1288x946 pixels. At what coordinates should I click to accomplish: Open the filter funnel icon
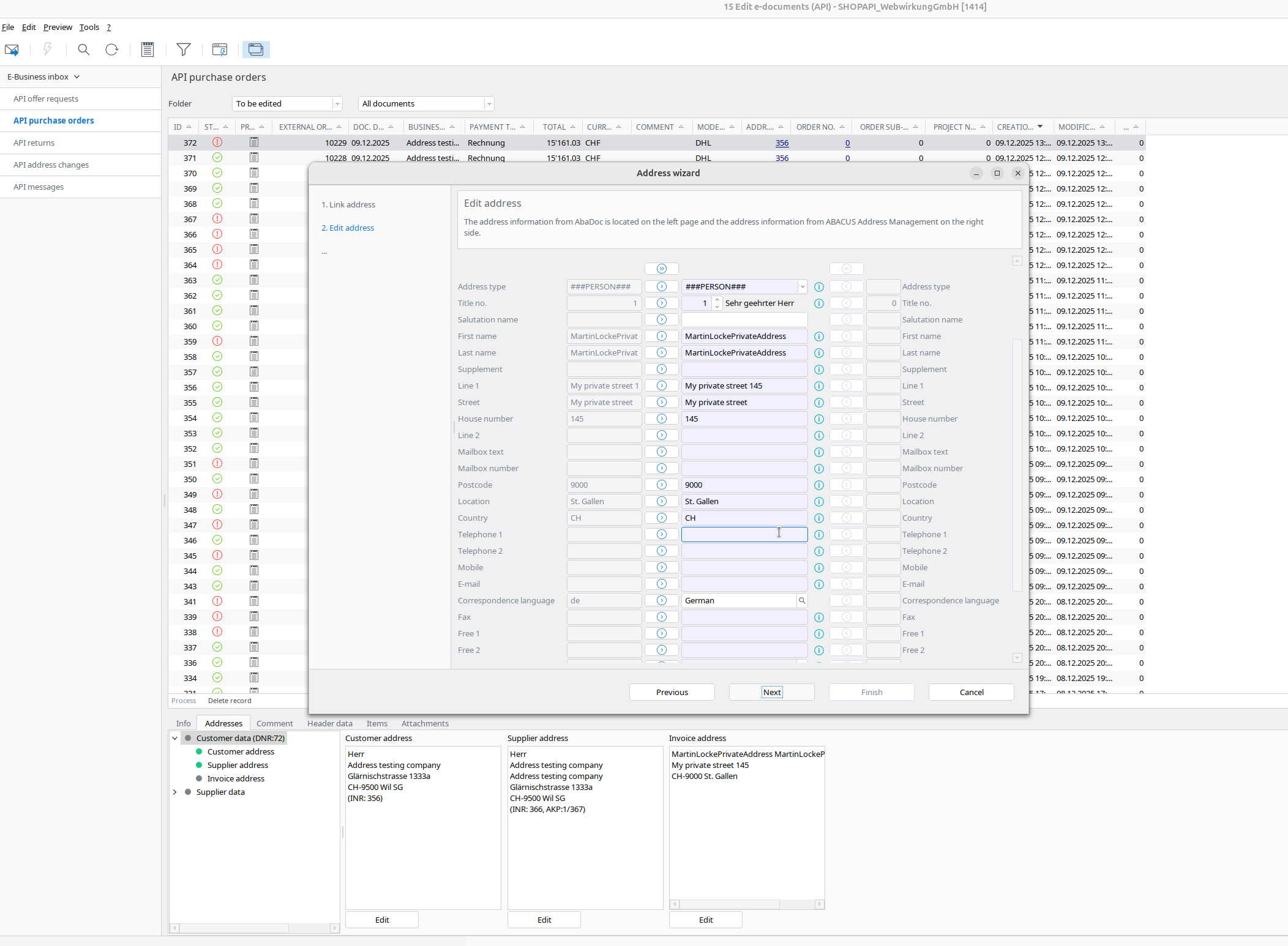[183, 50]
